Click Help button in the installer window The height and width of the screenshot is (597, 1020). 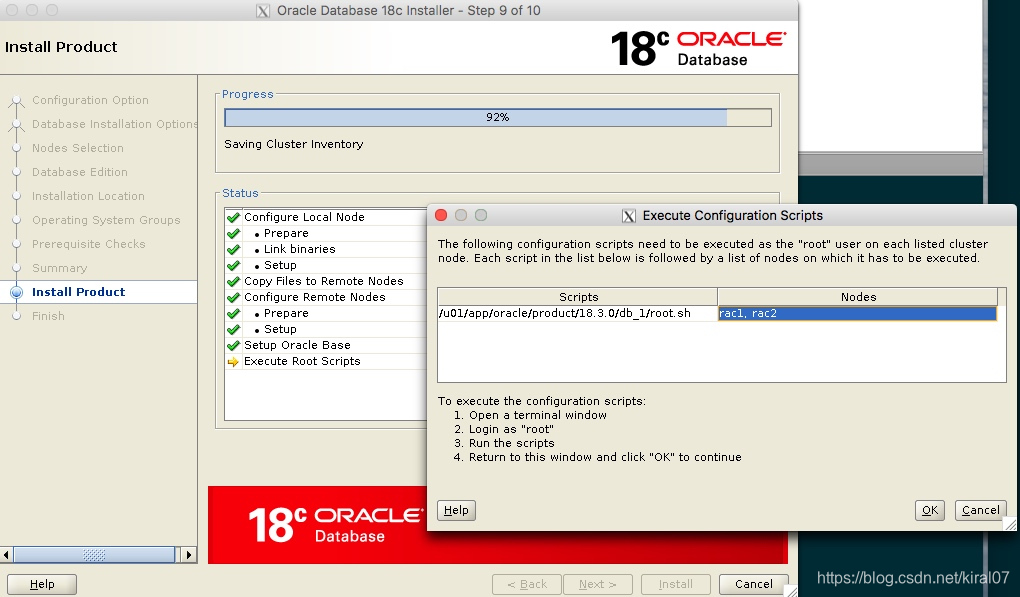click(x=42, y=584)
